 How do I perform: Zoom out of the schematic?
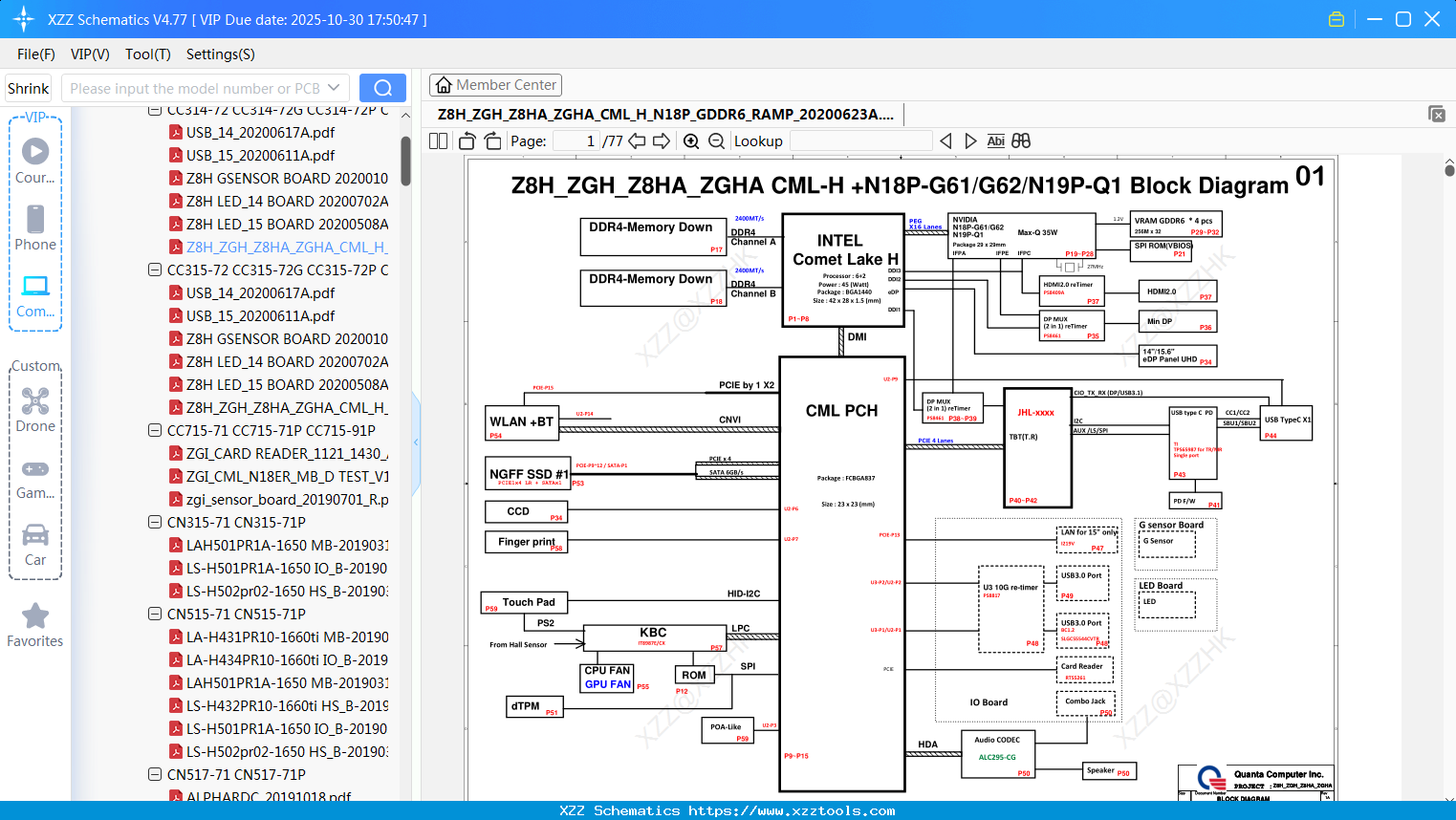pyautogui.click(x=717, y=141)
